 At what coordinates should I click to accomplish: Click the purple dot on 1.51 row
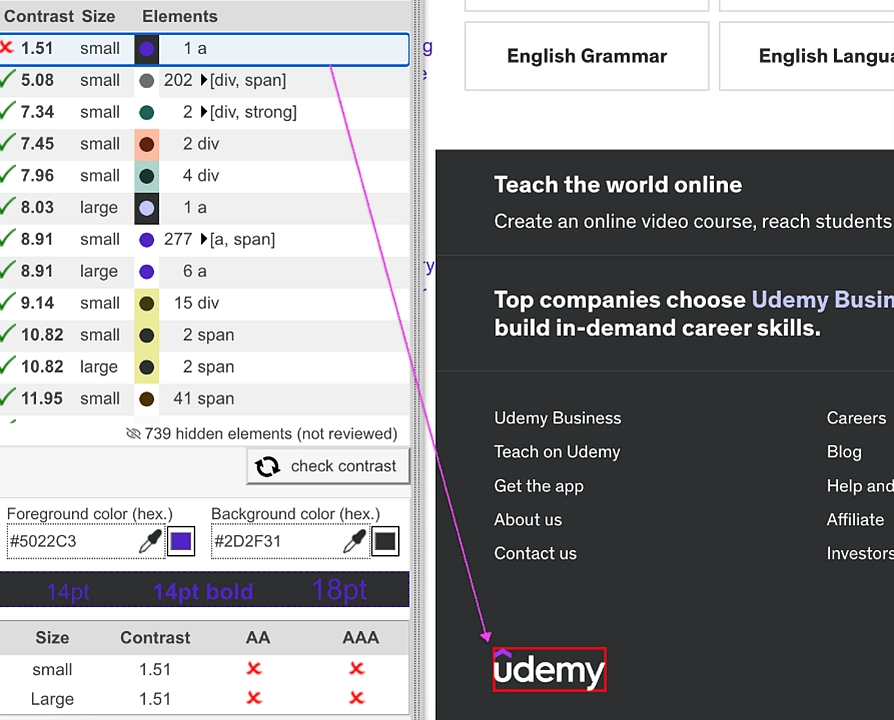[147, 48]
